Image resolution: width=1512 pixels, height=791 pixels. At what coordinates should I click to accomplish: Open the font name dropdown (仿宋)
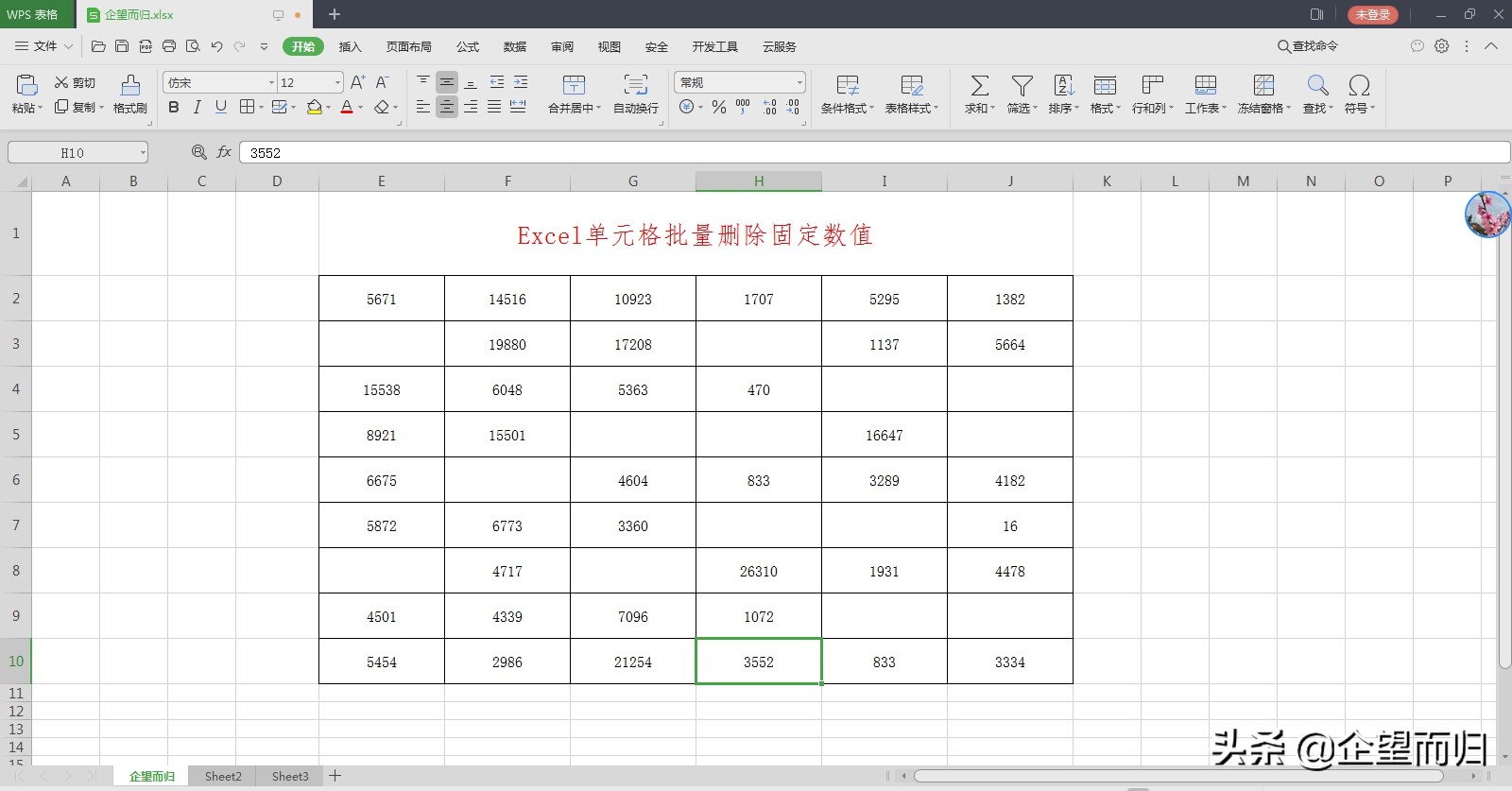tap(271, 83)
